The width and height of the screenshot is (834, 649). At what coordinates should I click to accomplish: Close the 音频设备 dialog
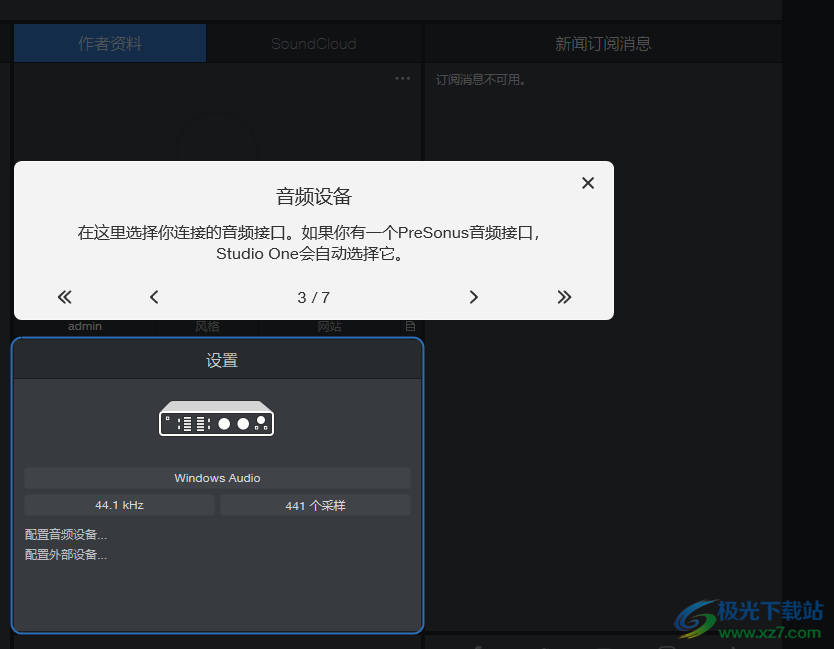point(588,183)
